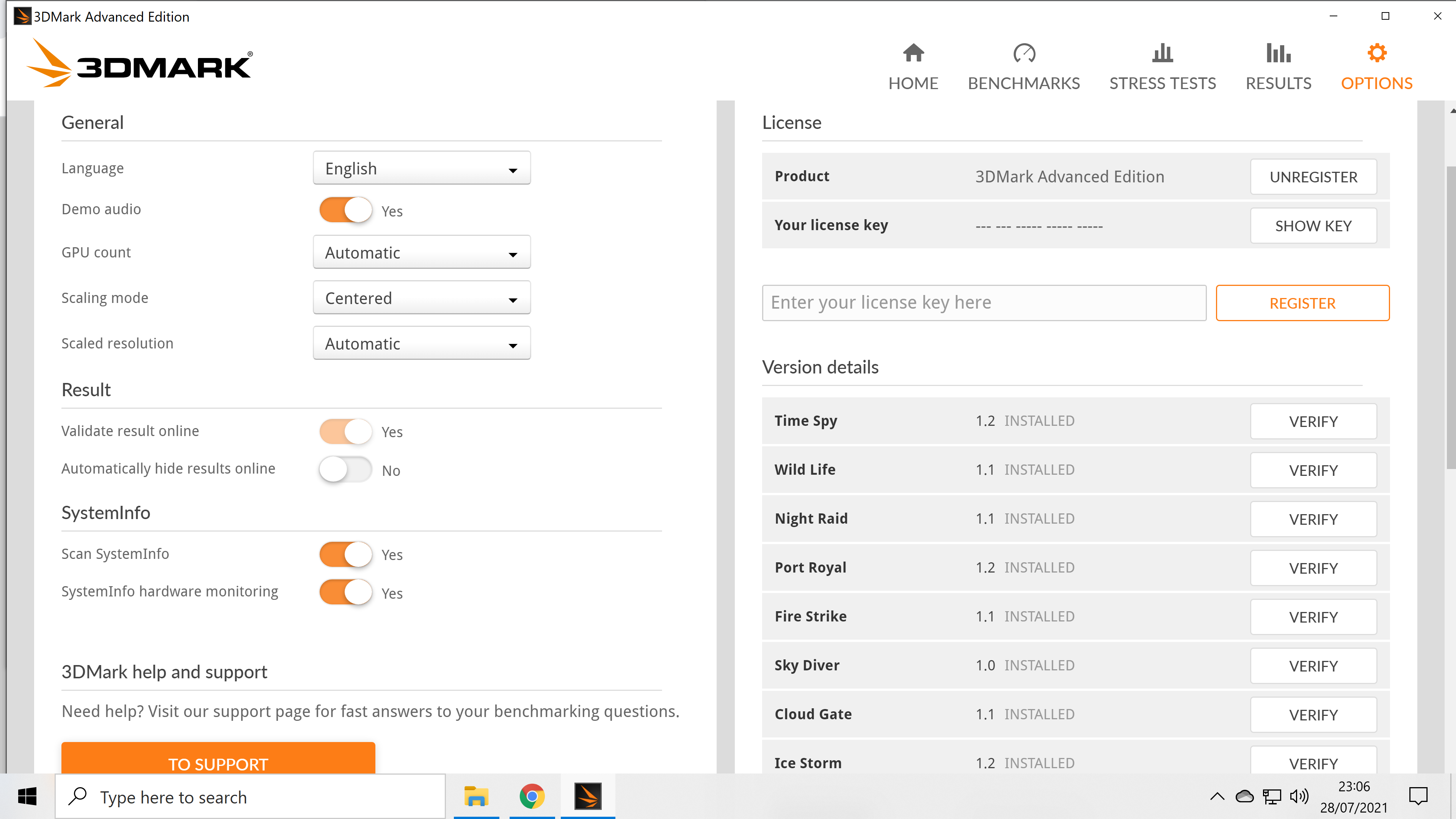This screenshot has height=819, width=1456.
Task: Click the SHOW KEY button
Action: (1313, 226)
